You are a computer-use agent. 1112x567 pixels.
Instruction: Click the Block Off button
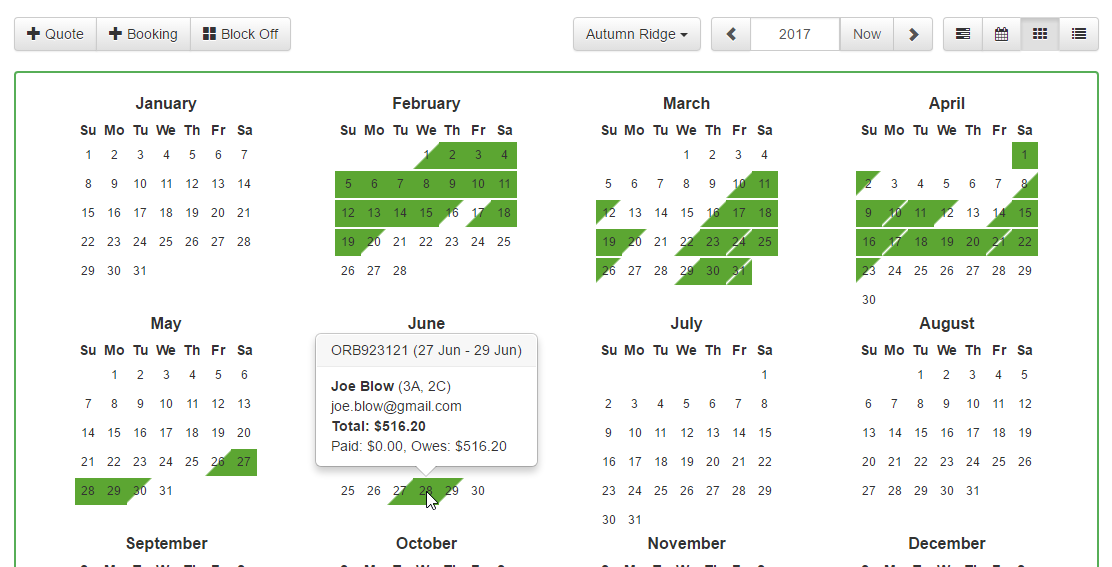point(240,34)
